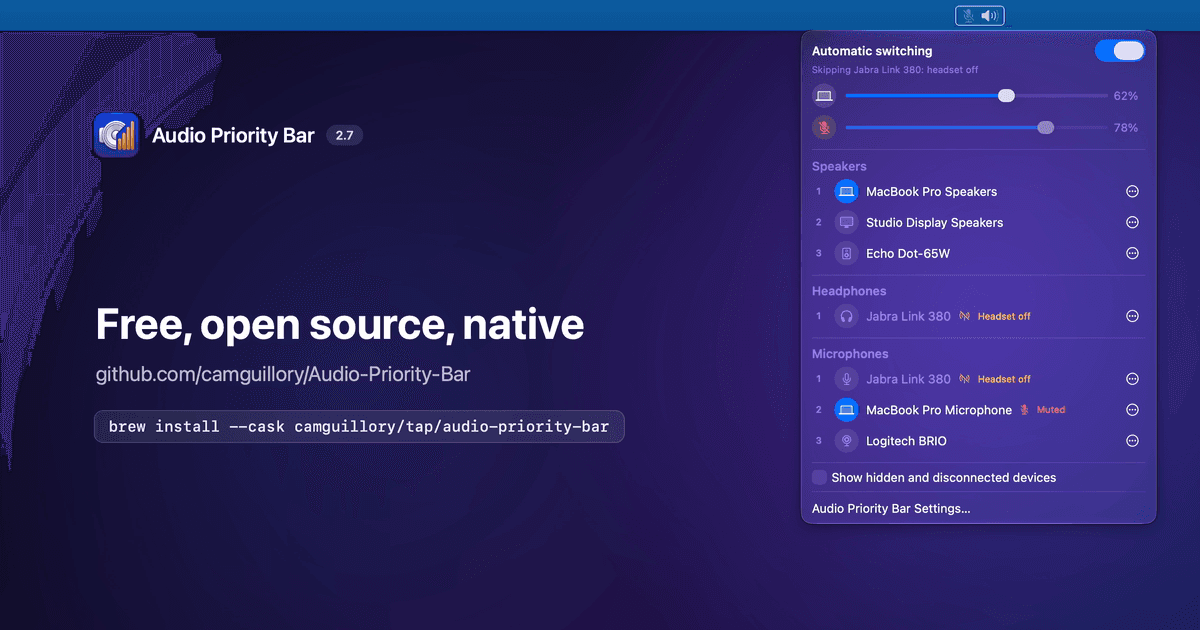Click the Audio Priority Bar title text
The image size is (1200, 630).
[233, 135]
